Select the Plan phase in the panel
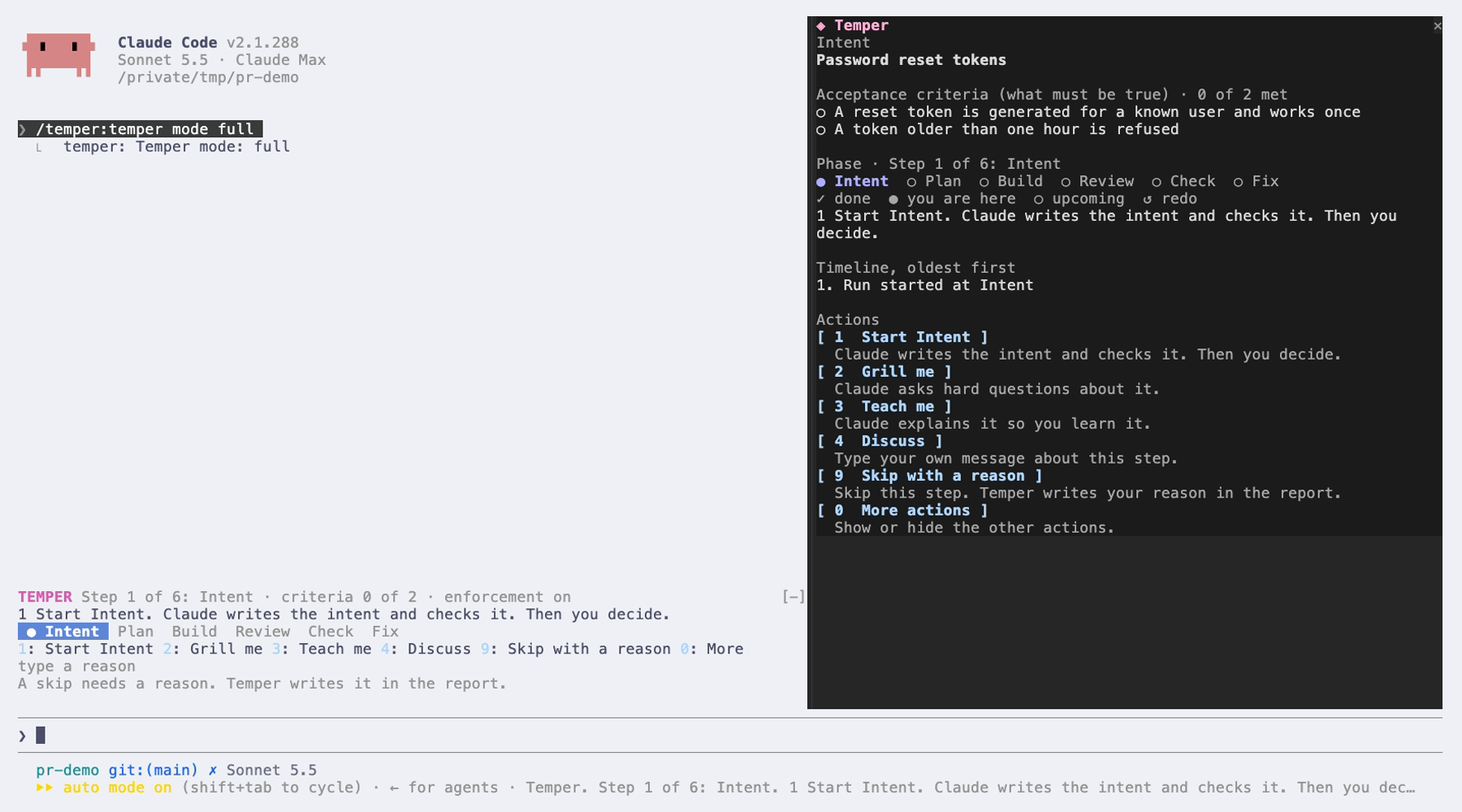Screen dimensions: 1462x812 [x=934, y=181]
